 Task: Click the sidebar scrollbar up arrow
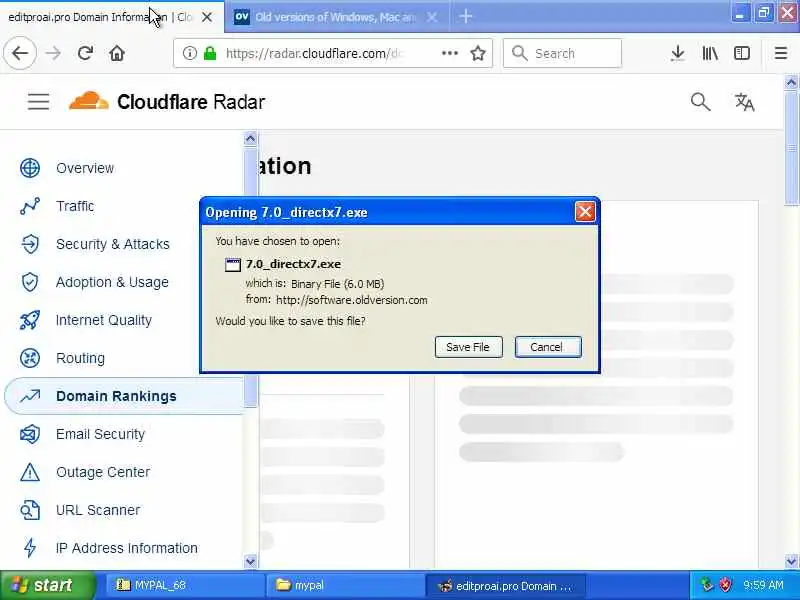[250, 139]
